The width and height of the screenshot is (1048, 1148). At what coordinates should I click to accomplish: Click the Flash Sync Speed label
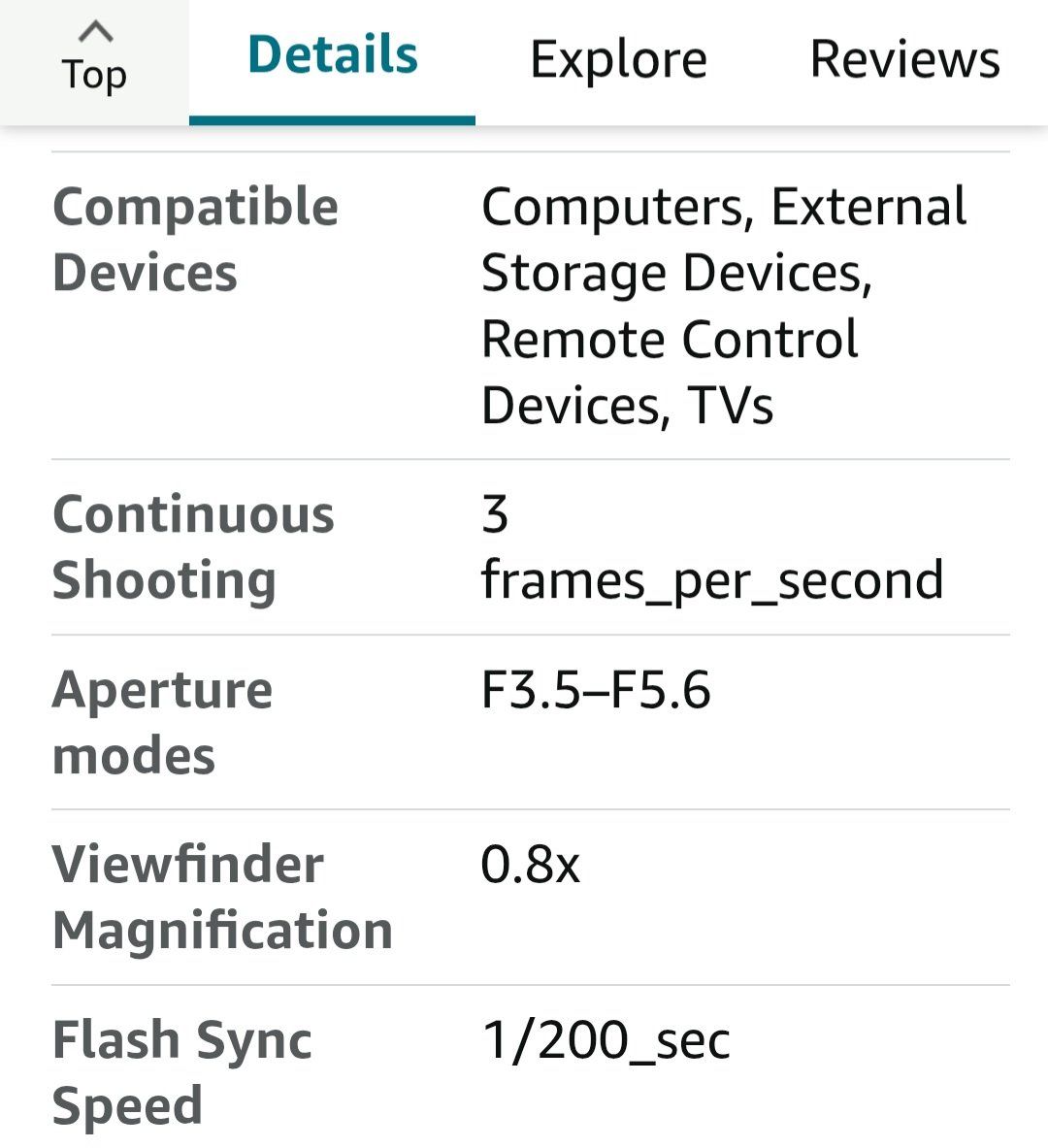coord(181,1072)
